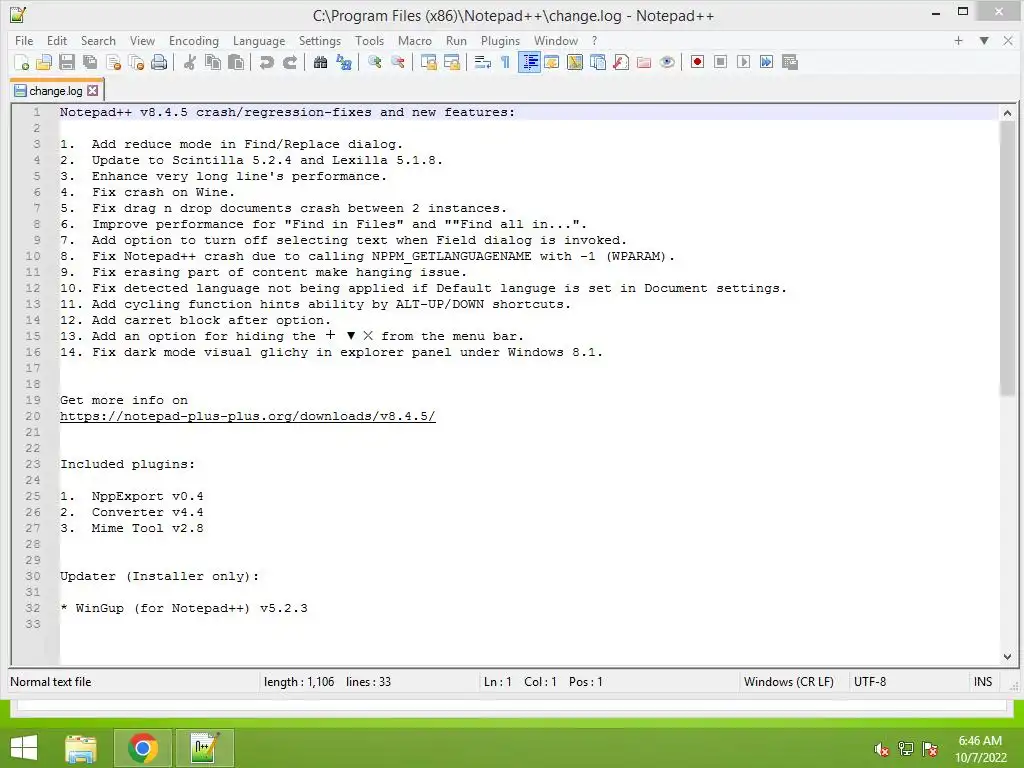Open the Function List panel icon
The width and height of the screenshot is (1024, 768).
[621, 62]
